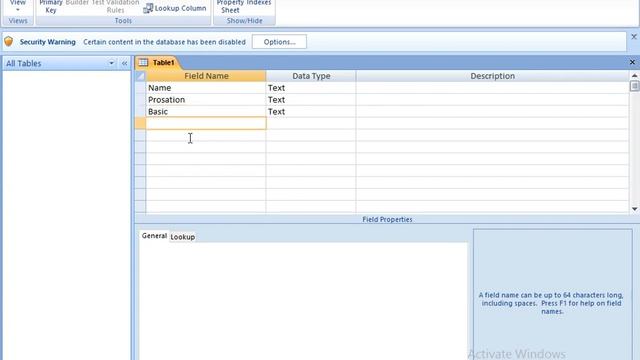Open the View dropdown in the Views group

(x=18, y=6)
